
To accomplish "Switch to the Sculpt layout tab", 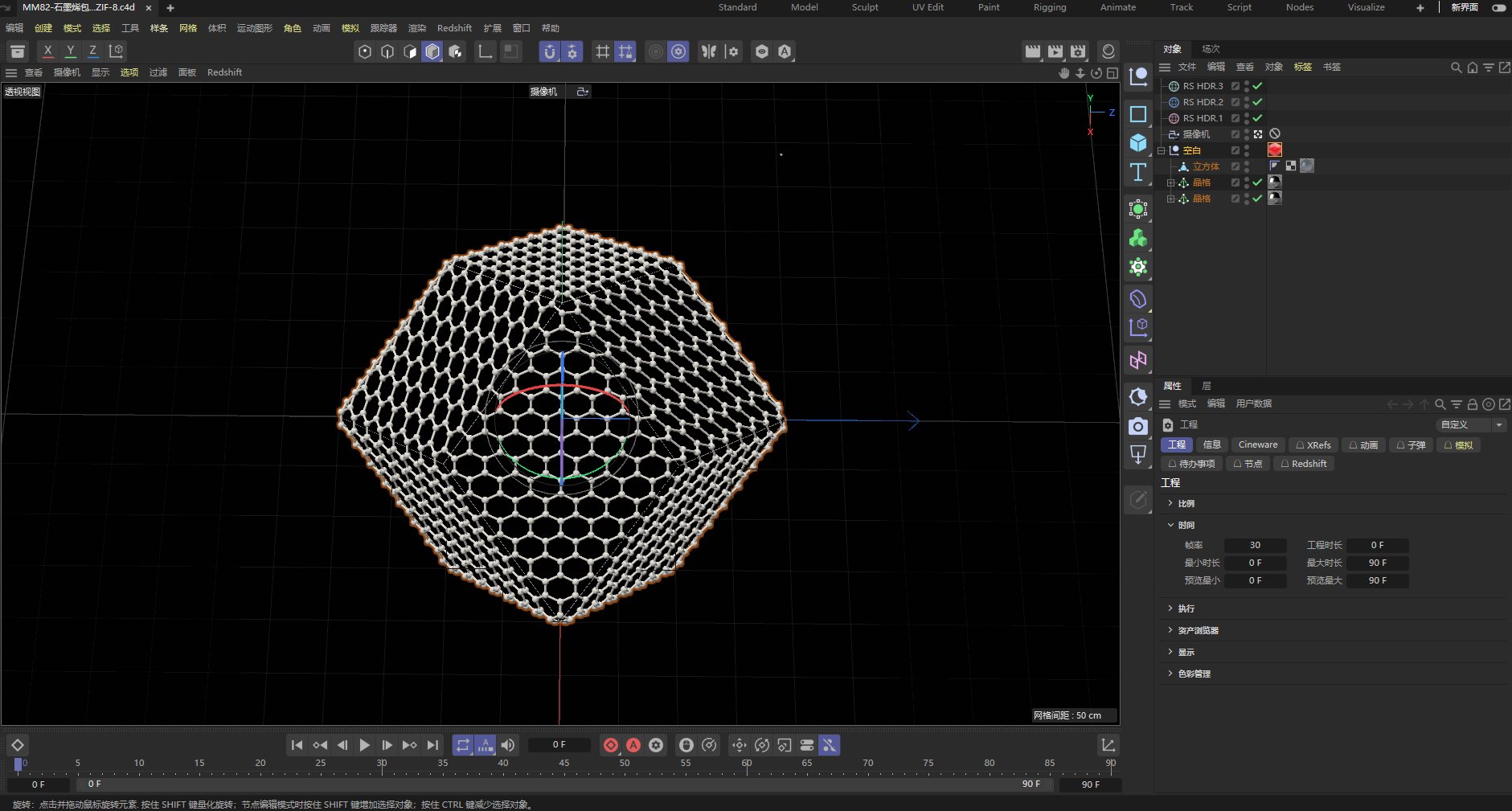I will click(865, 7).
